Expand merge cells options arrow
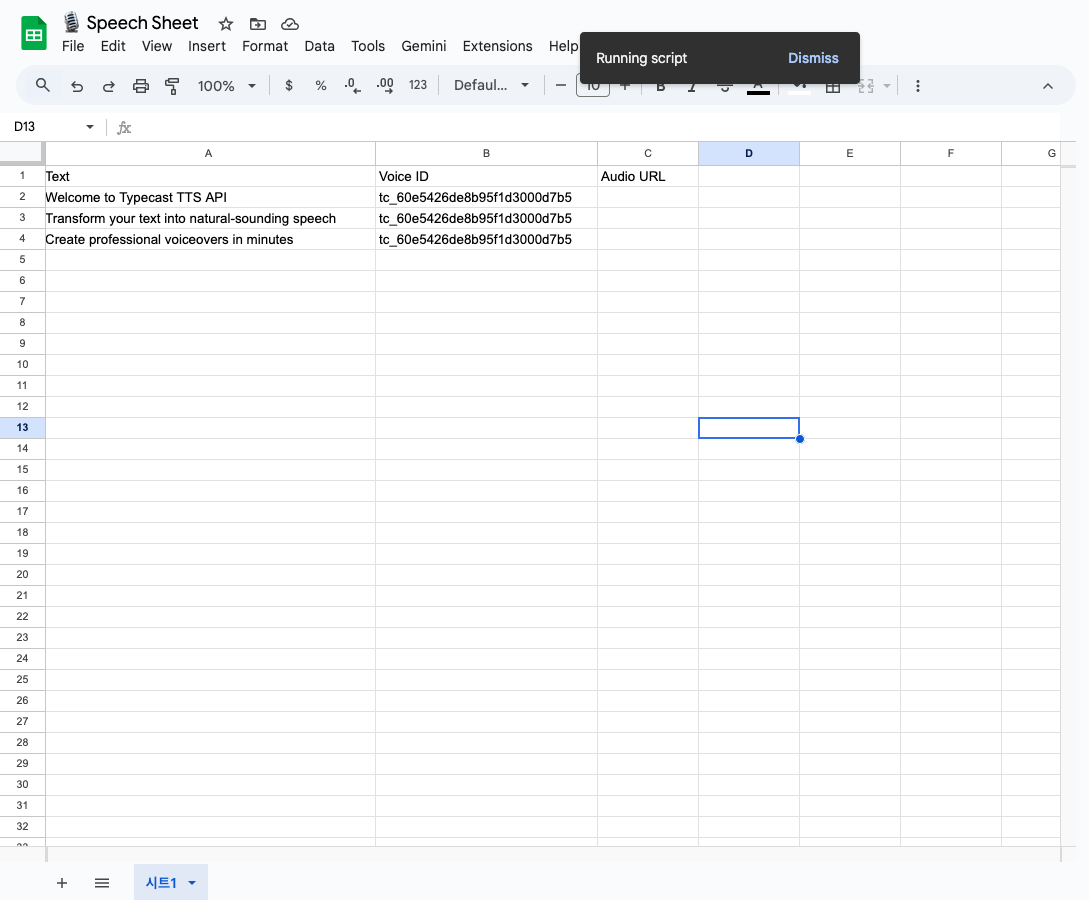Viewport: 1089px width, 900px height. (x=887, y=86)
